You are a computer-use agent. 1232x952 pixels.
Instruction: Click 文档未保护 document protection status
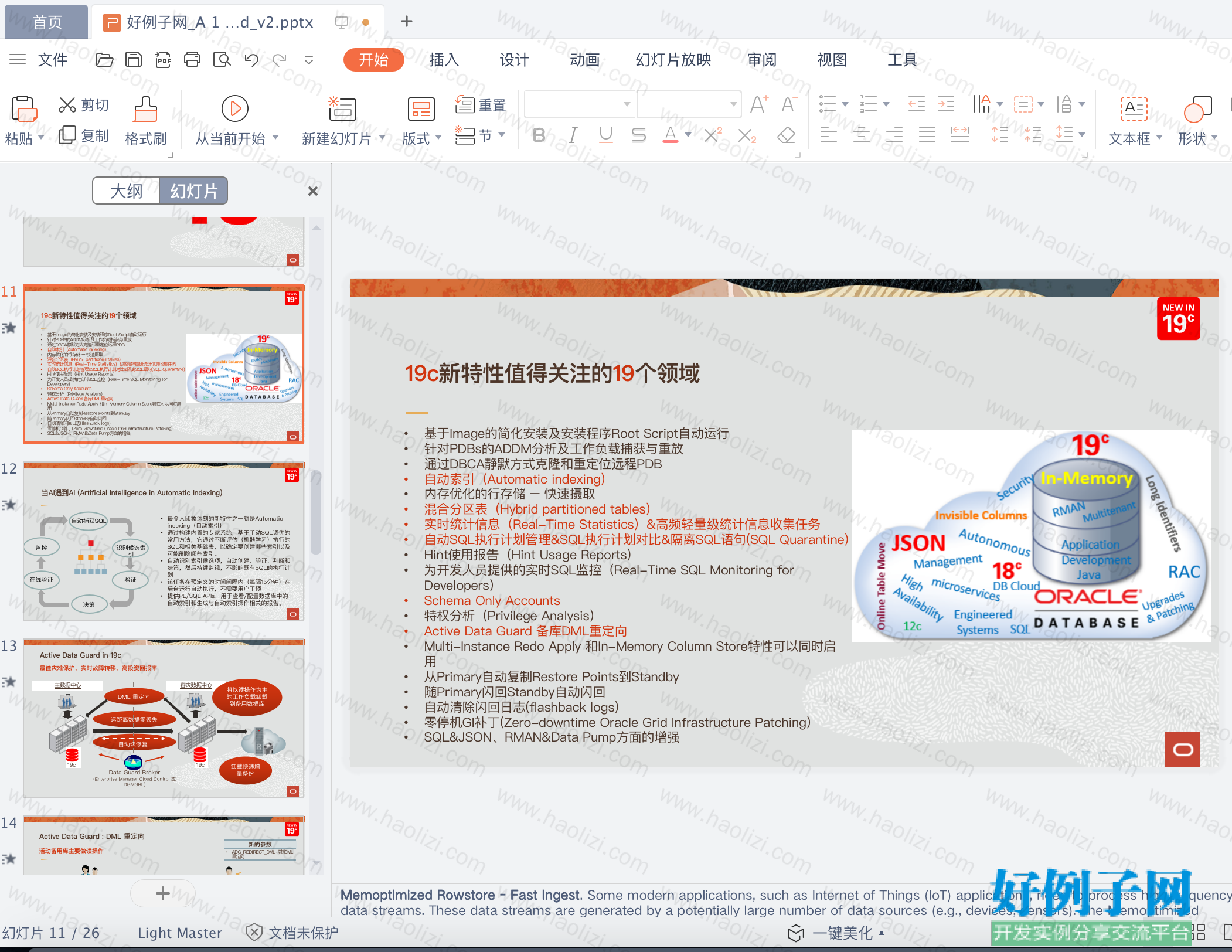tap(292, 933)
